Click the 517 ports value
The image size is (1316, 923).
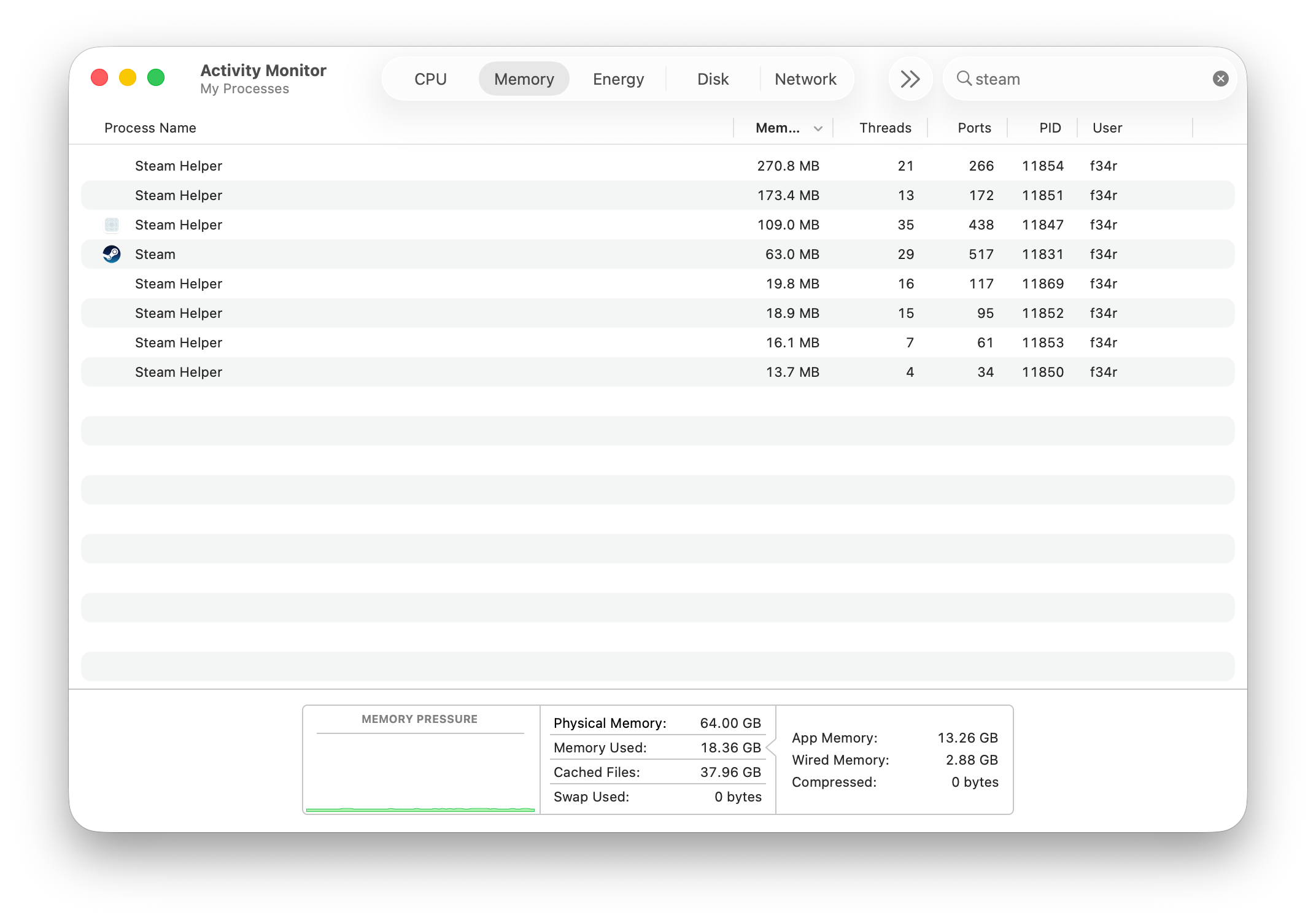pyautogui.click(x=981, y=254)
